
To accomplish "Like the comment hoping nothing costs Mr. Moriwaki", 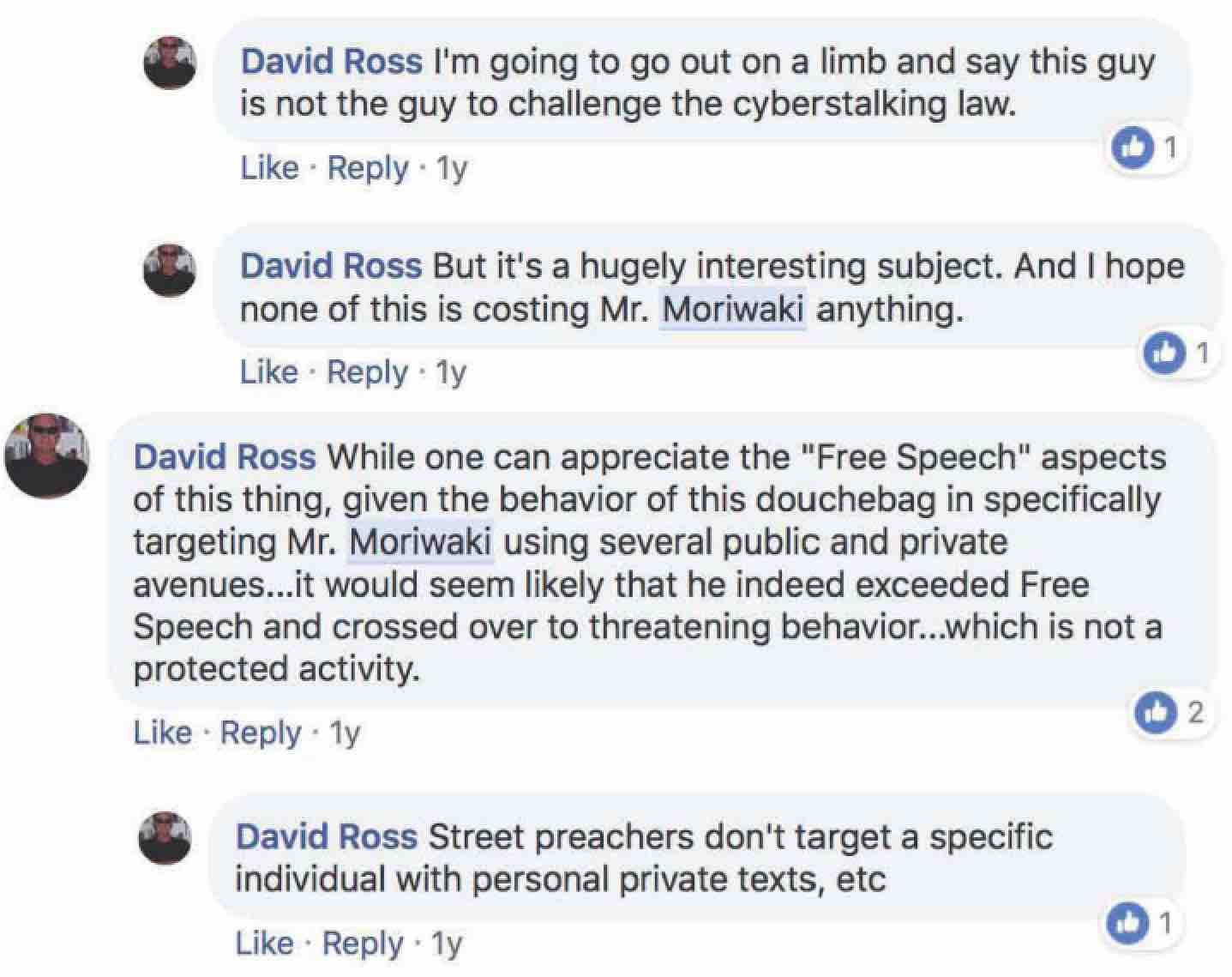I will [x=269, y=371].
